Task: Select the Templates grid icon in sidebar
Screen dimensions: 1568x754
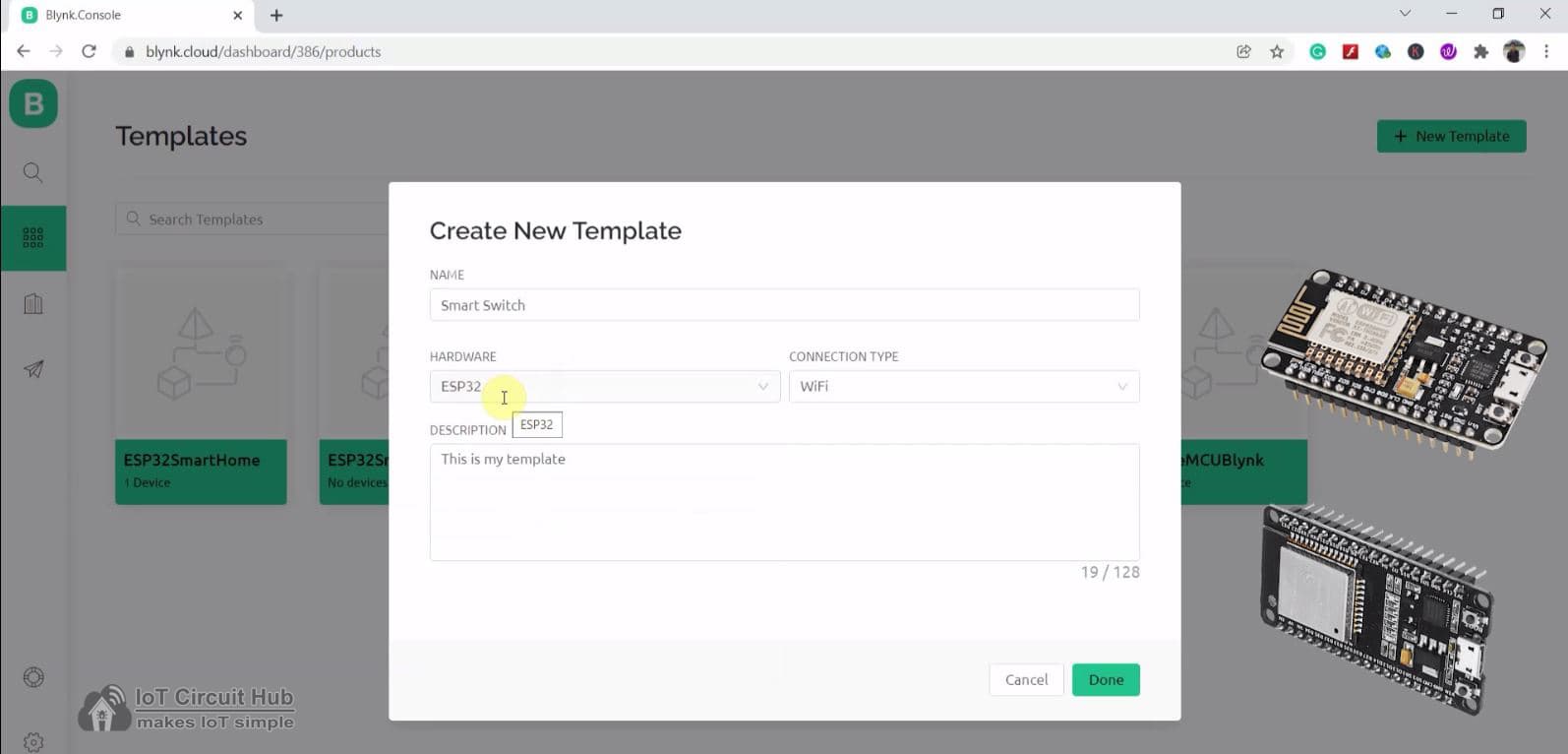Action: point(33,237)
